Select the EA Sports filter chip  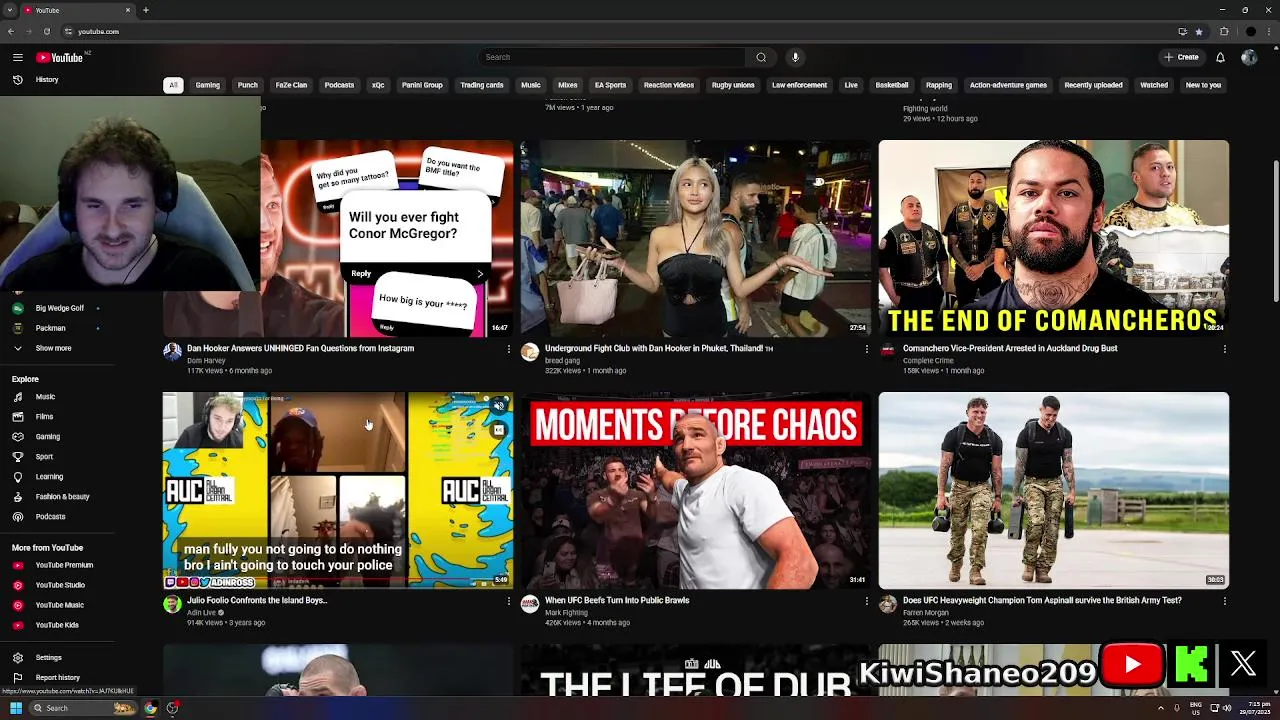[610, 85]
